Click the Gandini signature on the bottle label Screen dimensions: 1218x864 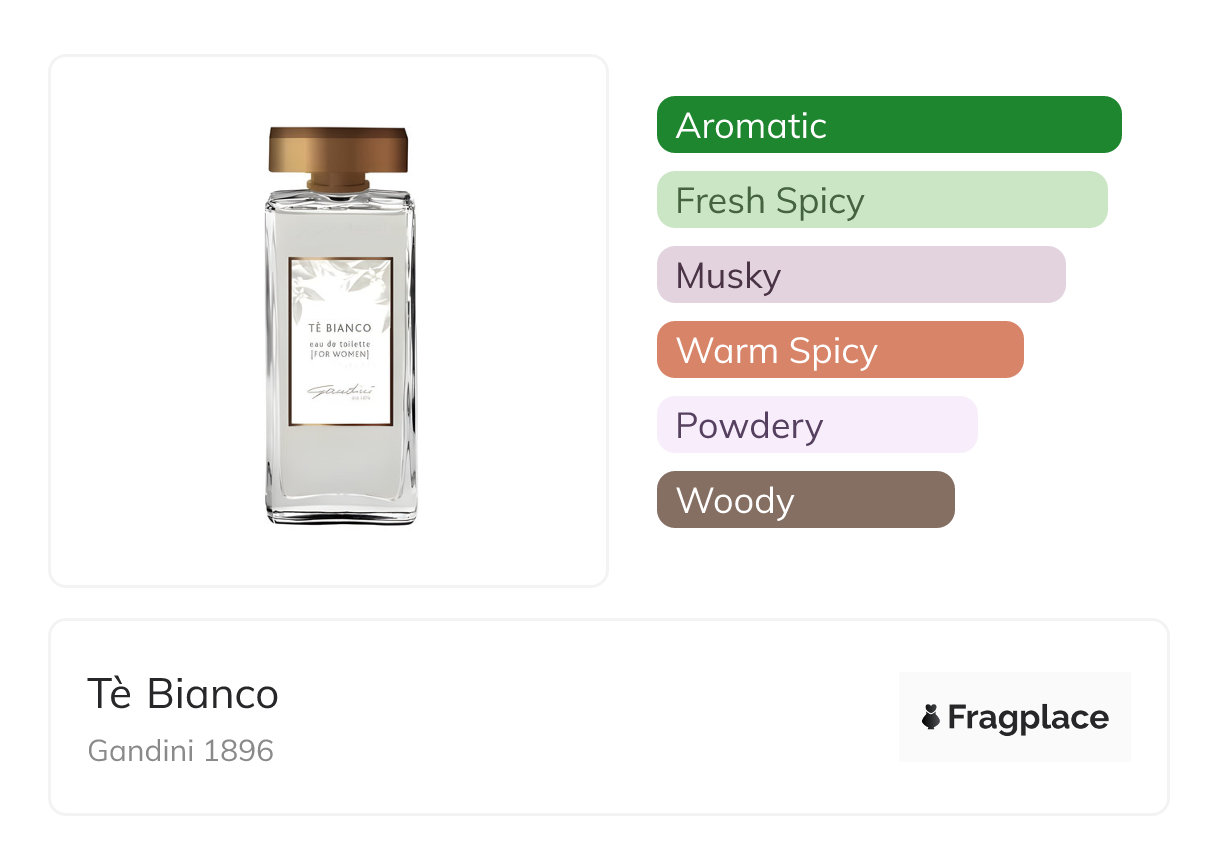pos(338,391)
